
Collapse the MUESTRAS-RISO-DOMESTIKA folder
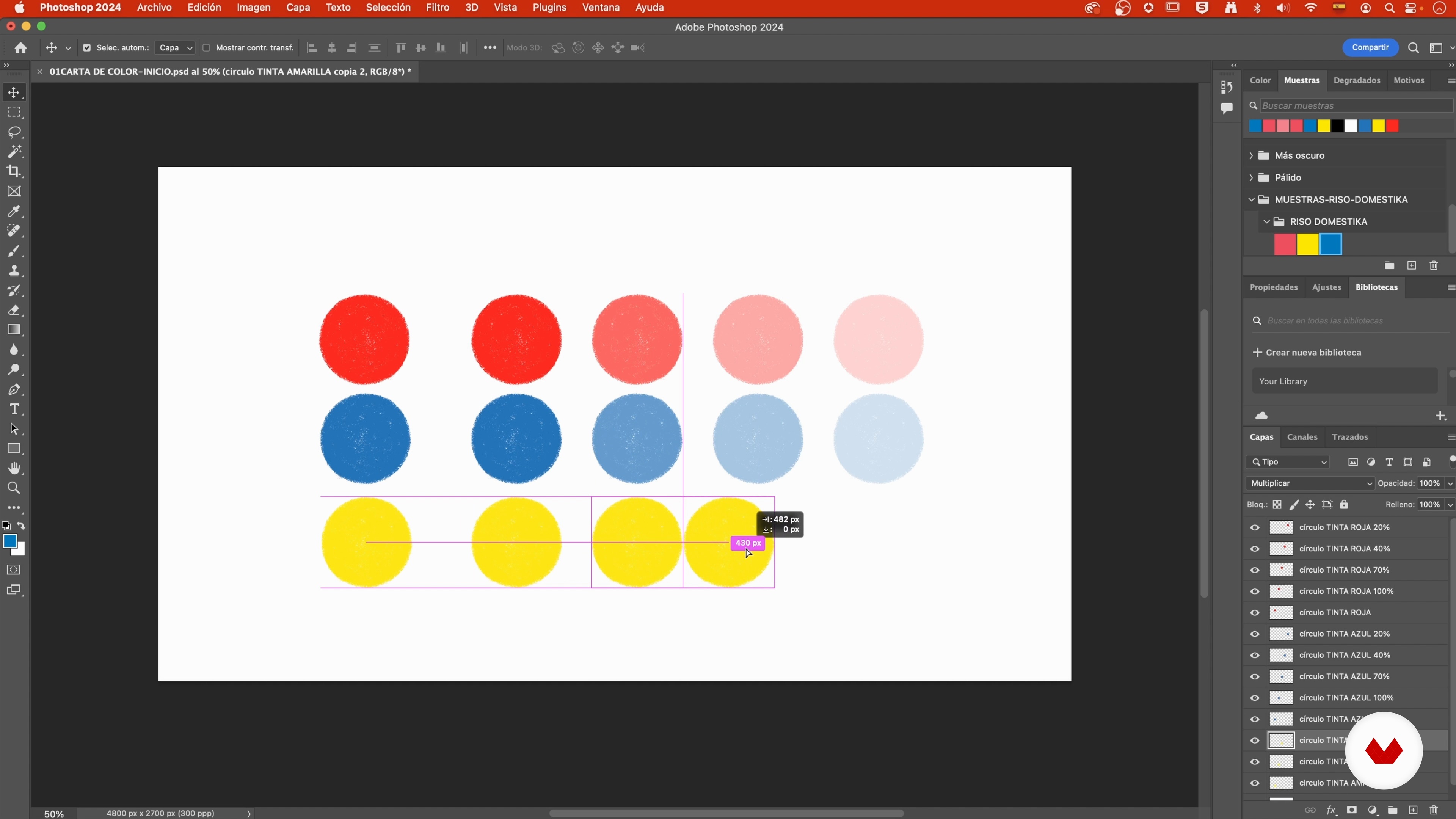(x=1251, y=199)
